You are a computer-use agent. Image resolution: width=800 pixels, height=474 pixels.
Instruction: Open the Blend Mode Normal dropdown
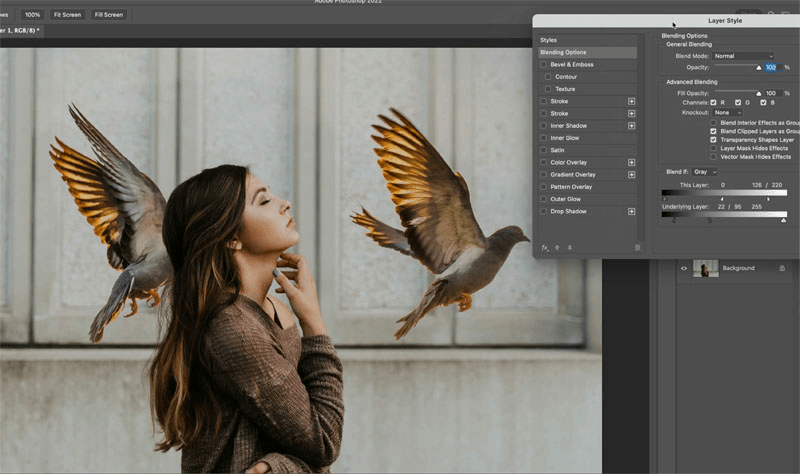[x=743, y=56]
